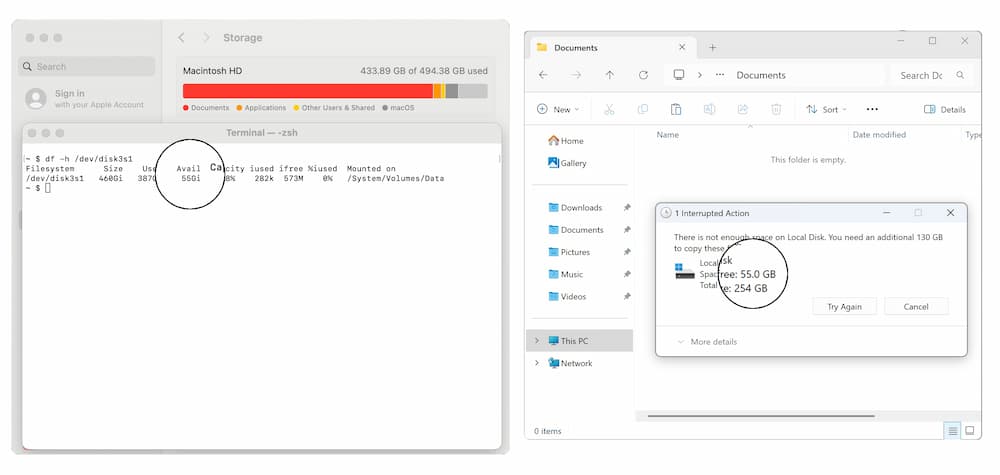
Task: Click the back chevron in Storage settings
Action: [181, 38]
